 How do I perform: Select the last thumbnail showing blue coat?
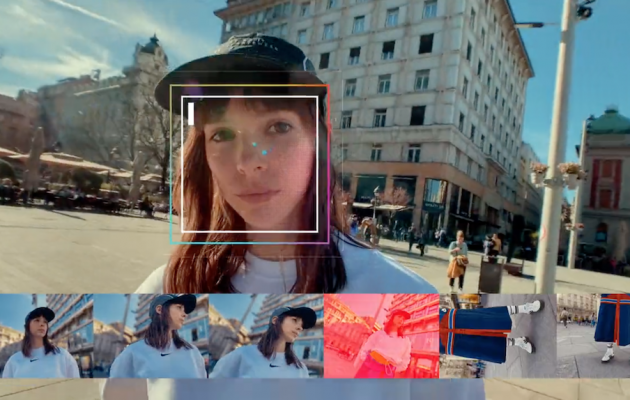click(593, 336)
